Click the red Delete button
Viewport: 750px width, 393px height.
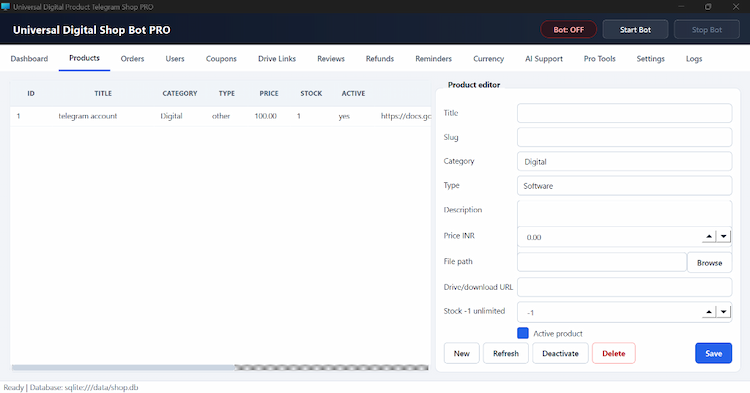pos(614,353)
